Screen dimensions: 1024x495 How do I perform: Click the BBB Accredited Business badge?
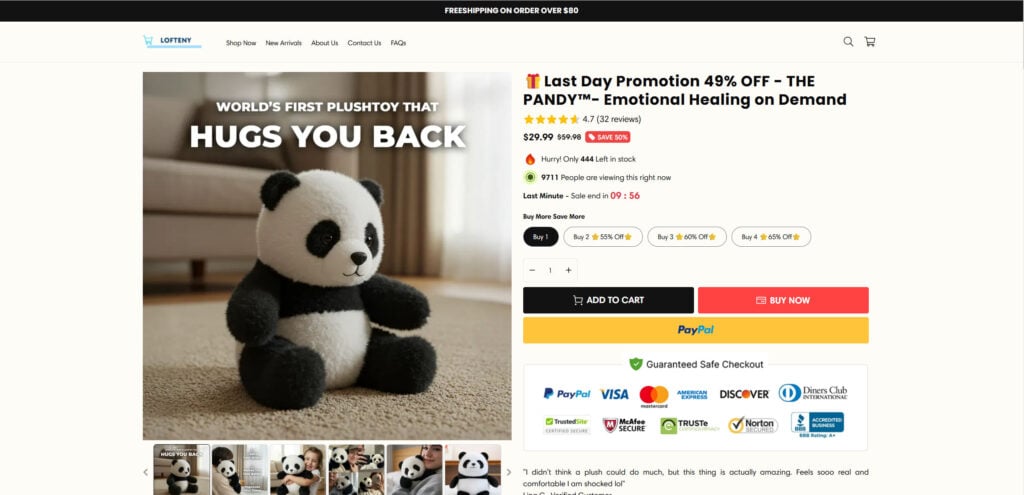[817, 424]
